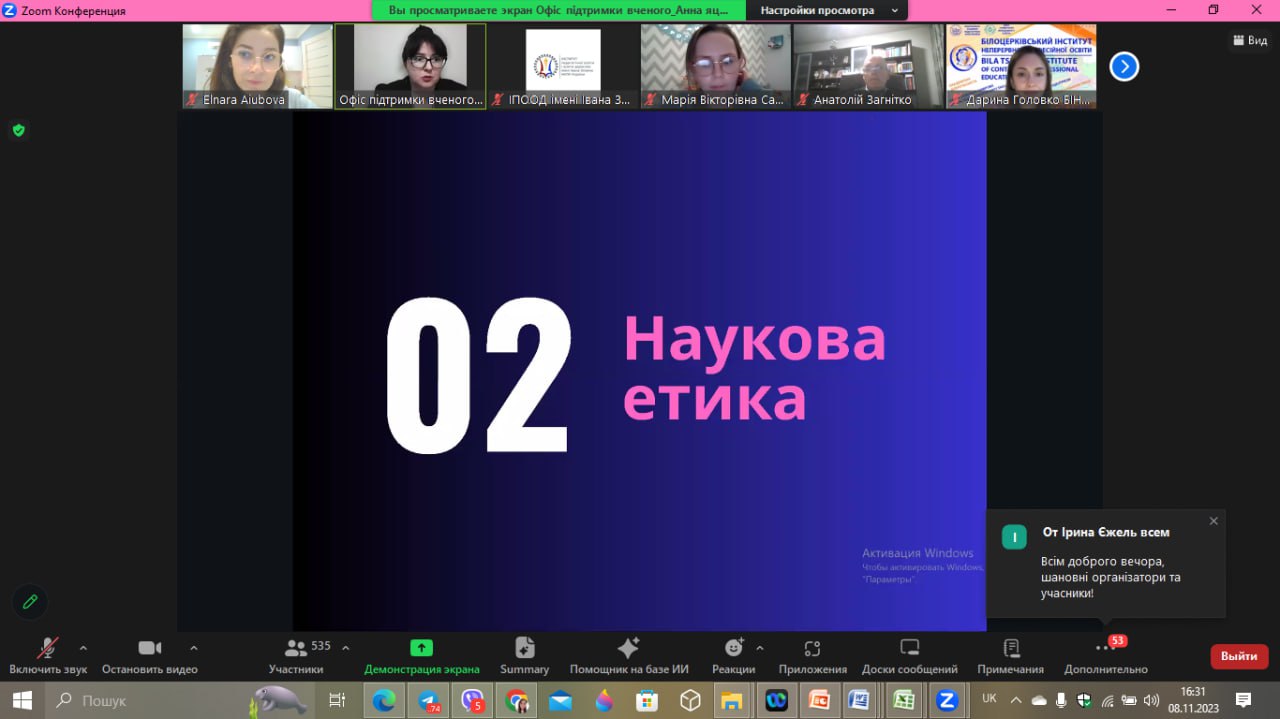1280x719 pixels.
Task: Open Доски сообщений whiteboards
Action: (x=909, y=655)
